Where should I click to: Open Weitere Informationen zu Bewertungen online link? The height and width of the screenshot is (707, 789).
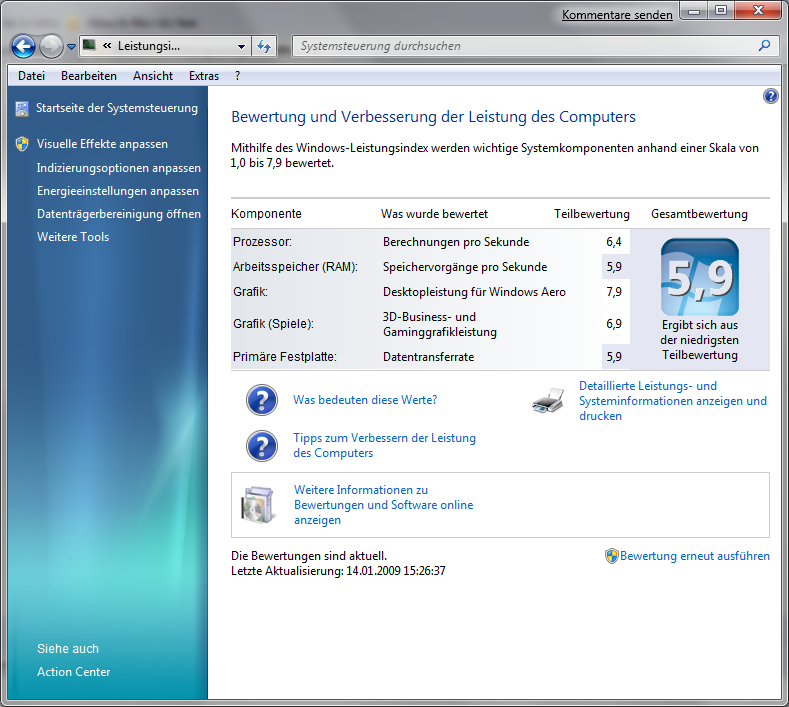pyautogui.click(x=383, y=505)
